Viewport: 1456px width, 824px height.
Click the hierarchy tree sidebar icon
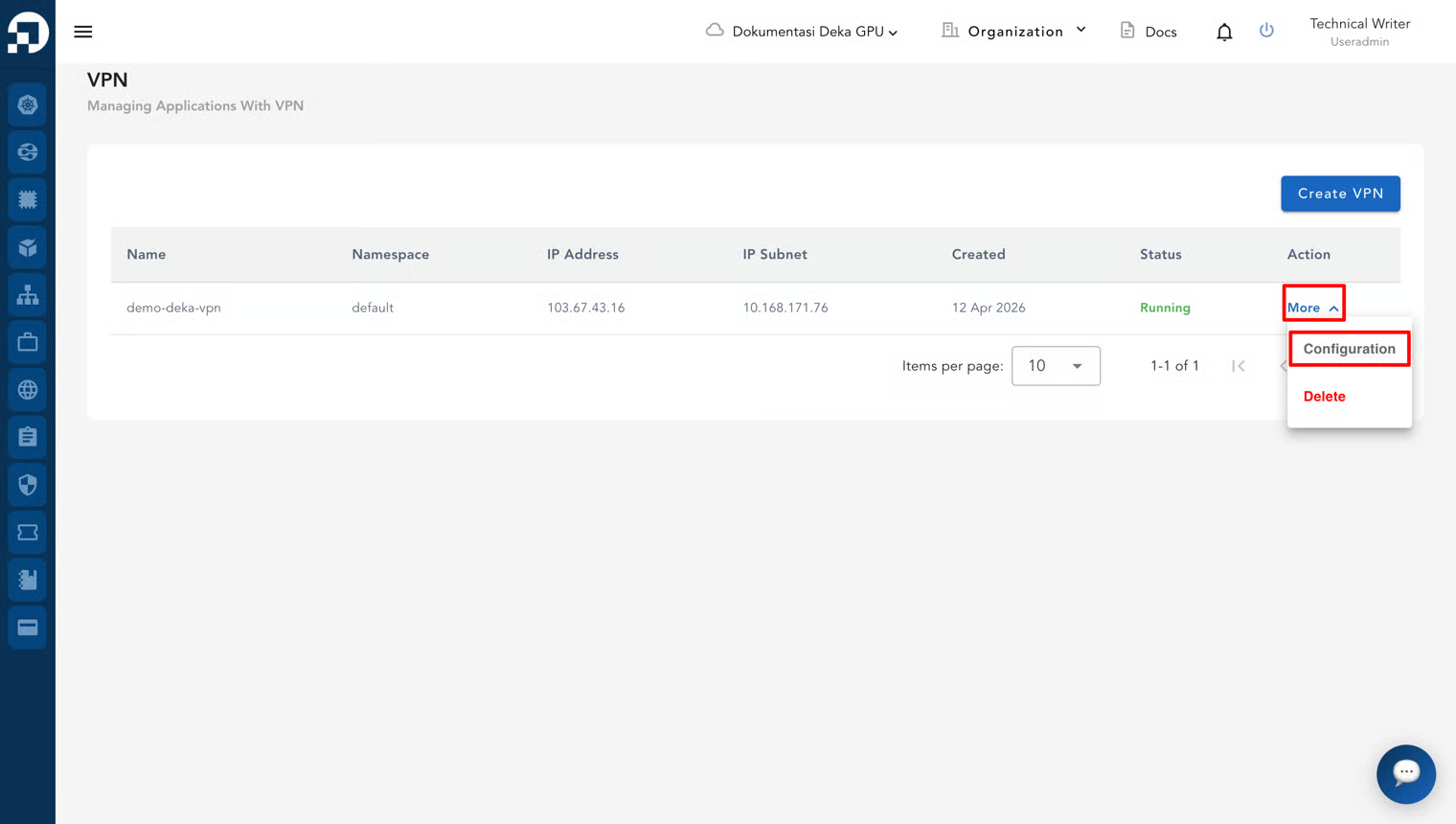pos(28,295)
